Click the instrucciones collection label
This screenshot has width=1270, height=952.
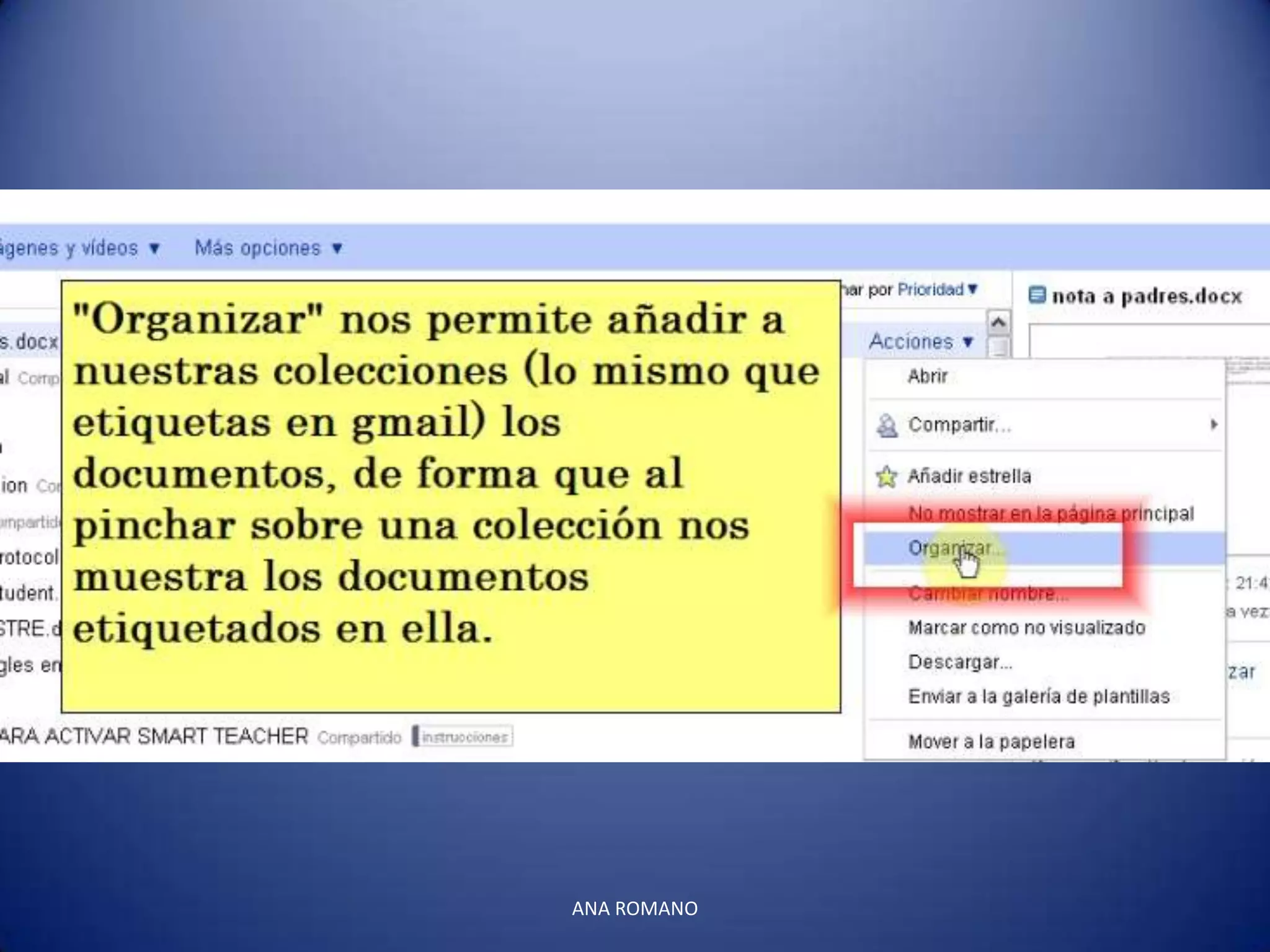coord(464,737)
